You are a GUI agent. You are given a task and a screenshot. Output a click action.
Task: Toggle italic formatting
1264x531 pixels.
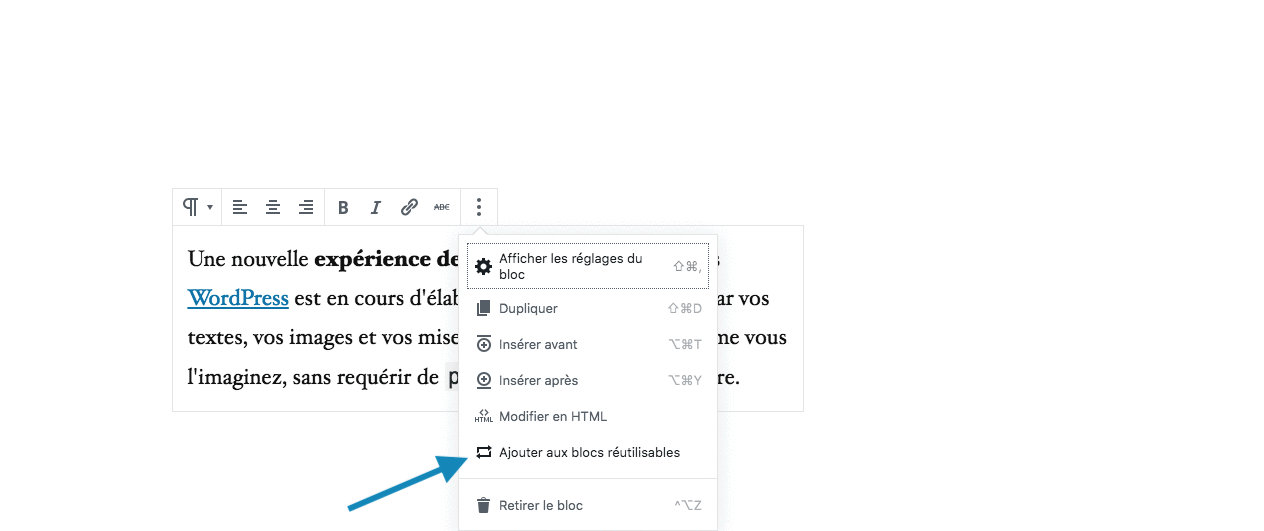click(x=376, y=208)
